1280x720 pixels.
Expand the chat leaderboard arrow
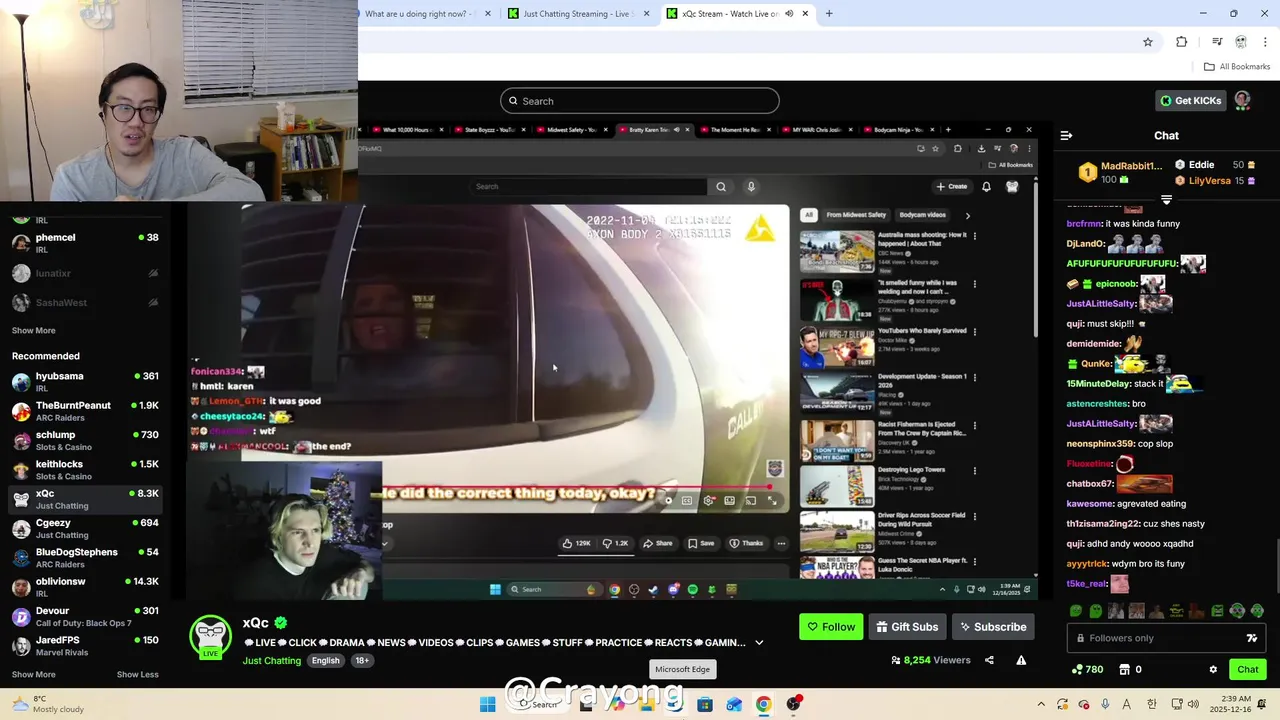1166,199
